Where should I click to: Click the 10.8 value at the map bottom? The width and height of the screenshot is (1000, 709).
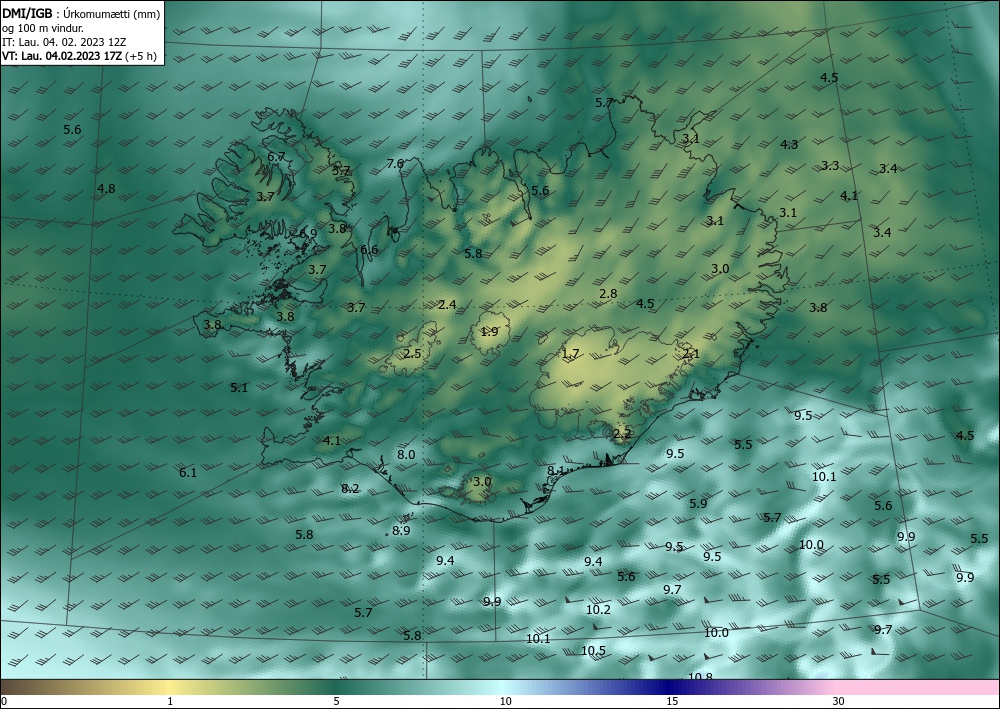(700, 676)
